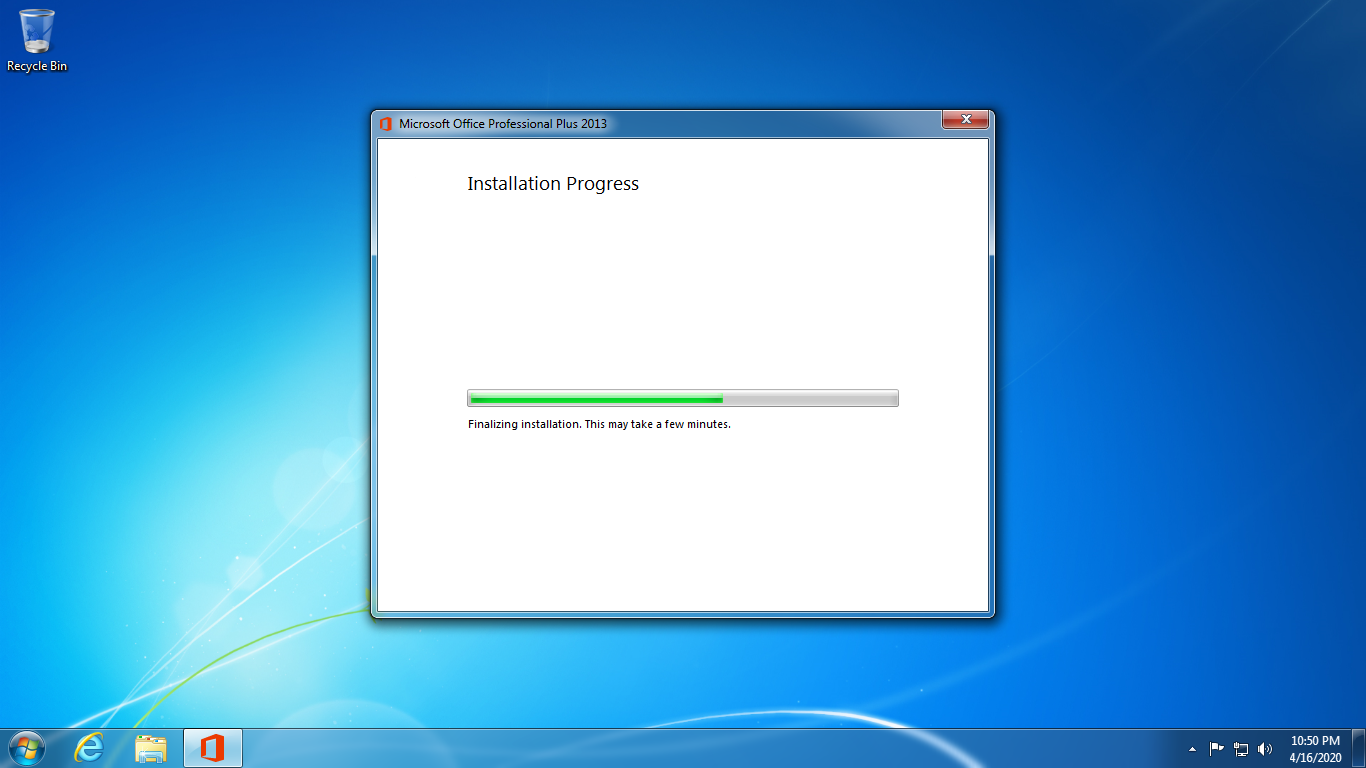Click the Microsoft Office Professional Plus 2013 title
This screenshot has width=1366, height=768.
pos(503,124)
